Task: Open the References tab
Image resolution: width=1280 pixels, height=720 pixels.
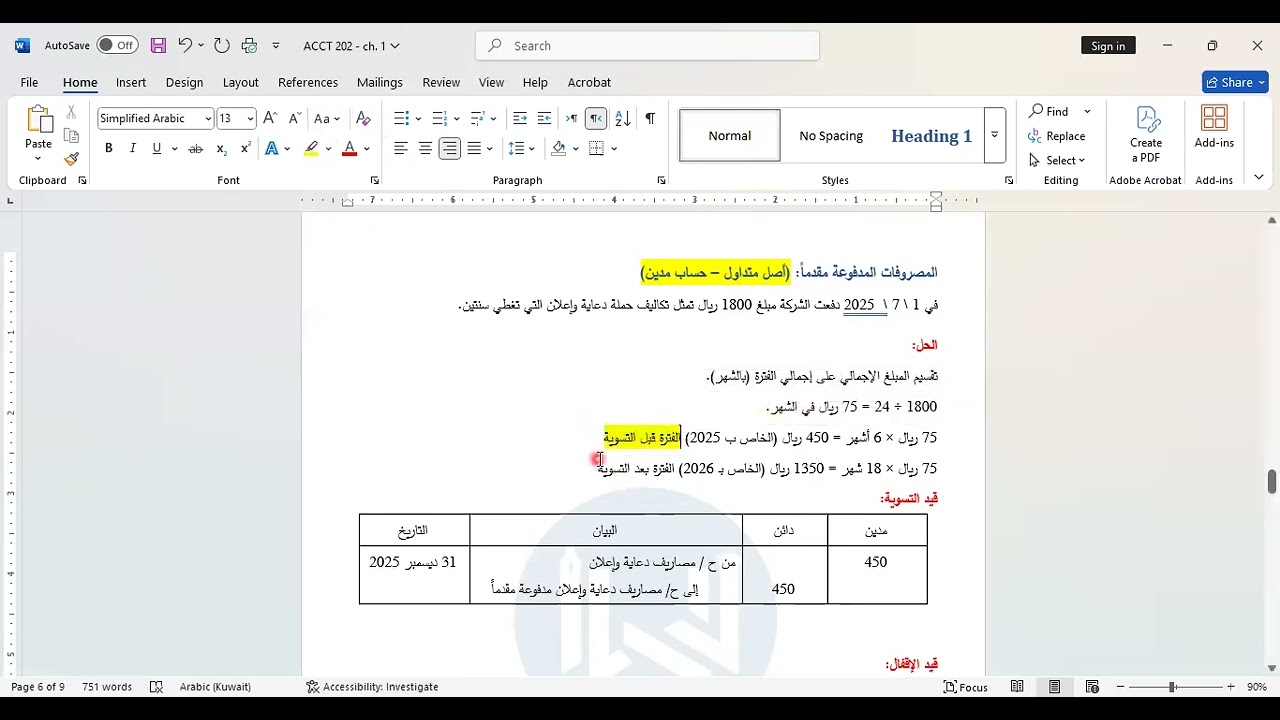Action: coord(308,82)
